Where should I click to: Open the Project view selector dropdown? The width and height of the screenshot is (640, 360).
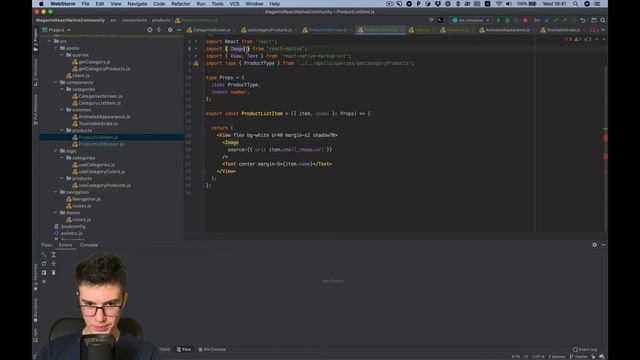56,30
